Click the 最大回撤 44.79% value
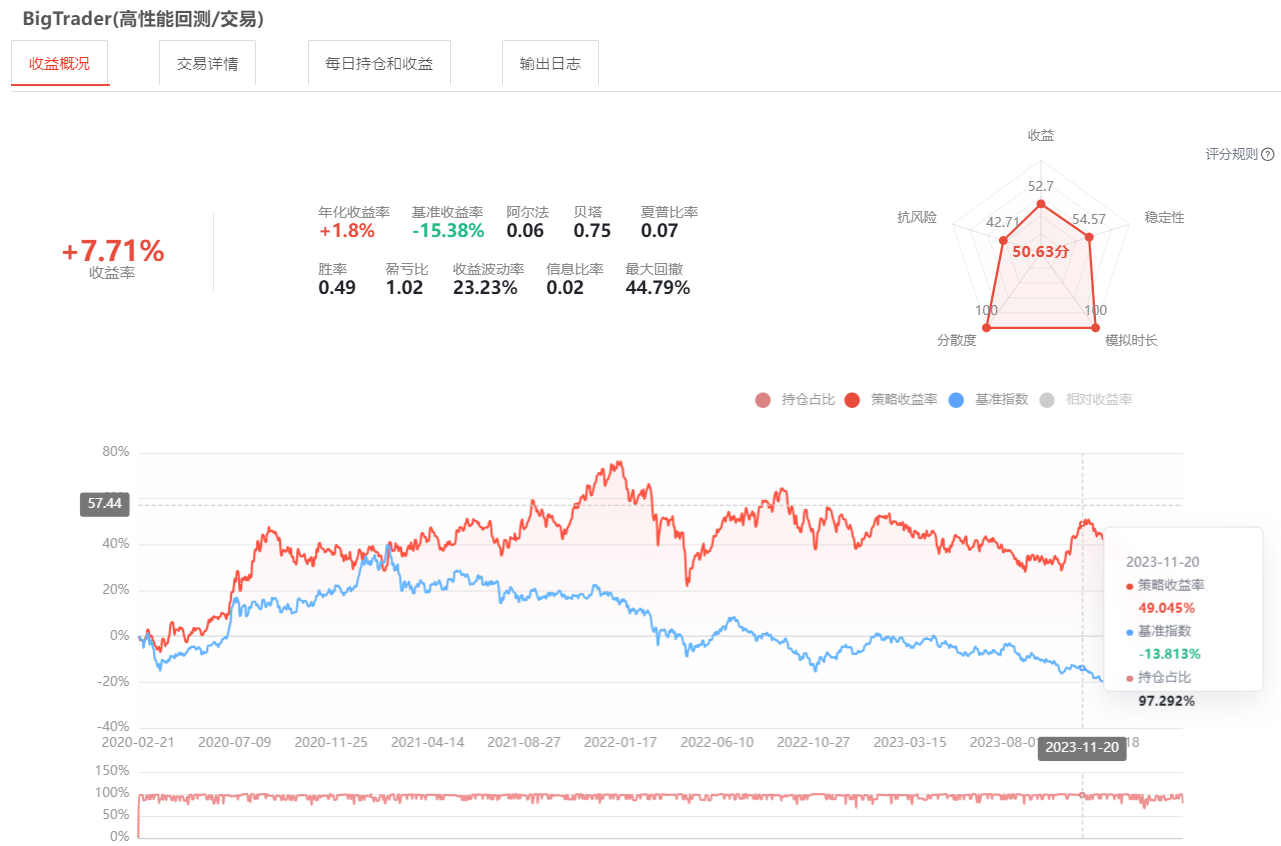 tap(657, 288)
